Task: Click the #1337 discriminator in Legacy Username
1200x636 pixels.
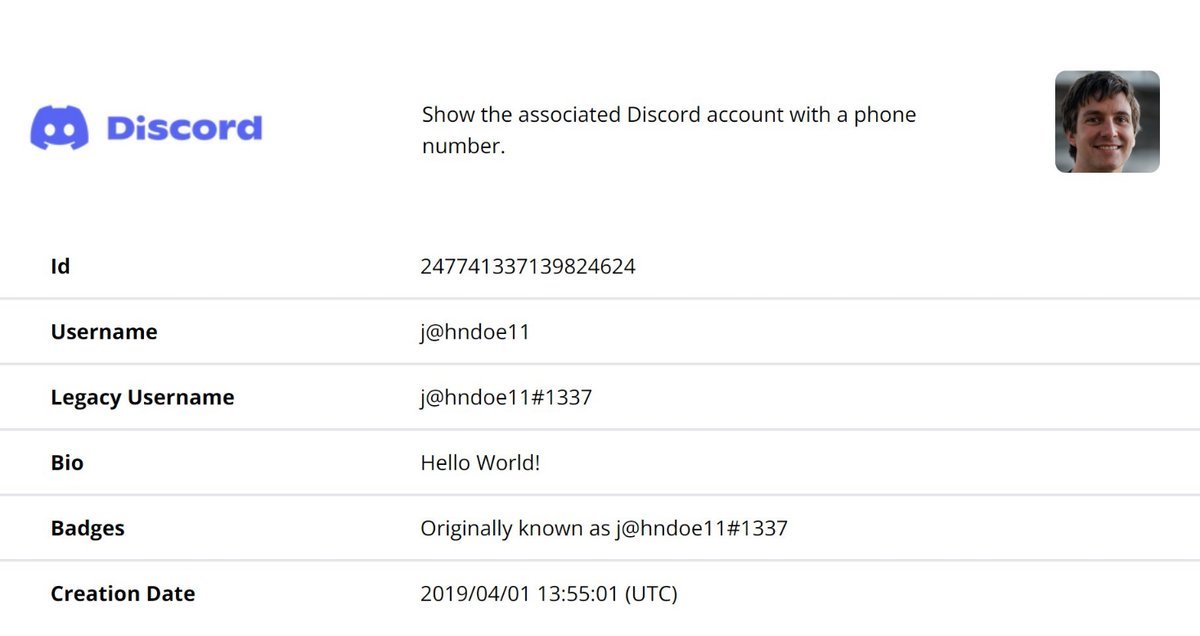Action: point(562,397)
